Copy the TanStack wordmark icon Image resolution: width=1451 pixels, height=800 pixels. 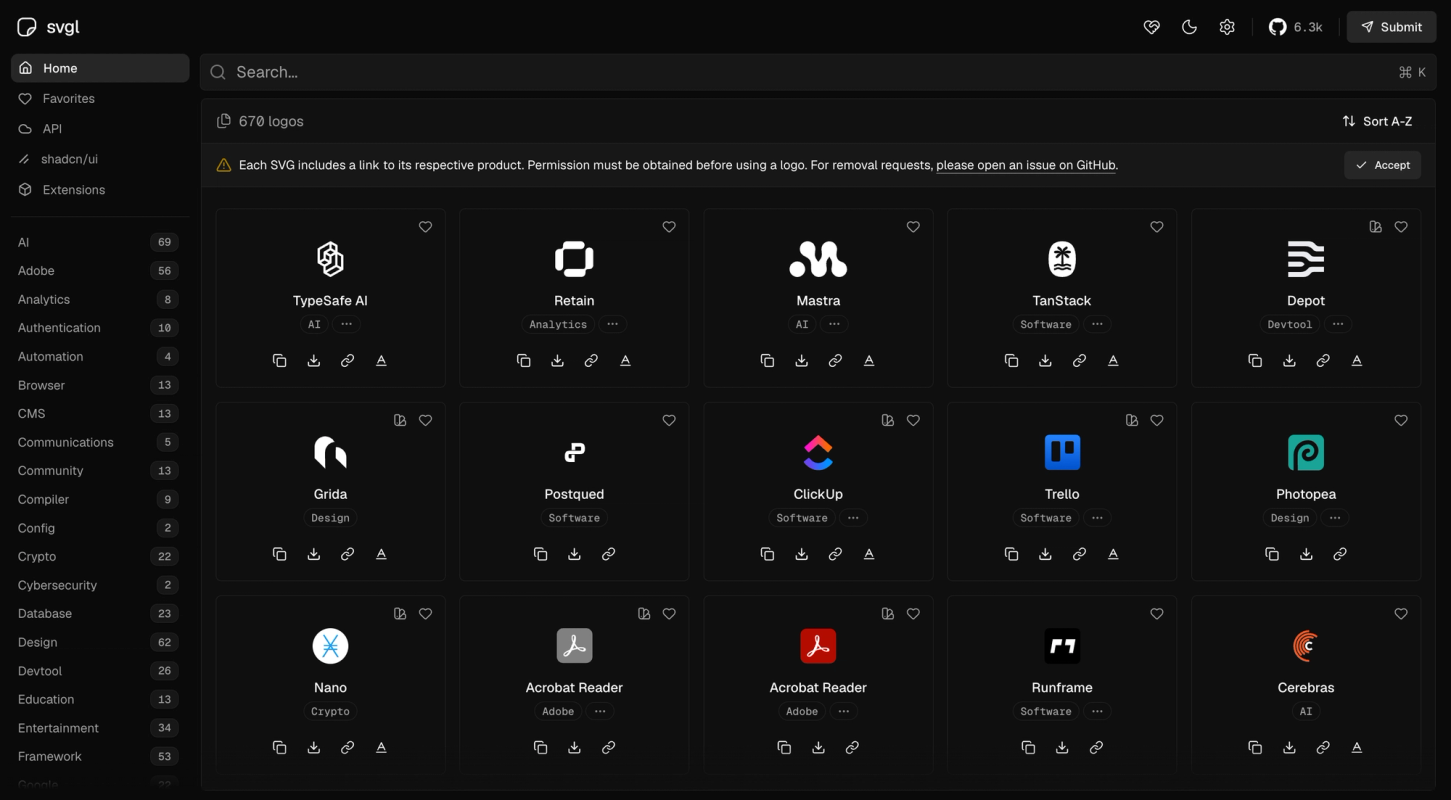click(x=1113, y=361)
